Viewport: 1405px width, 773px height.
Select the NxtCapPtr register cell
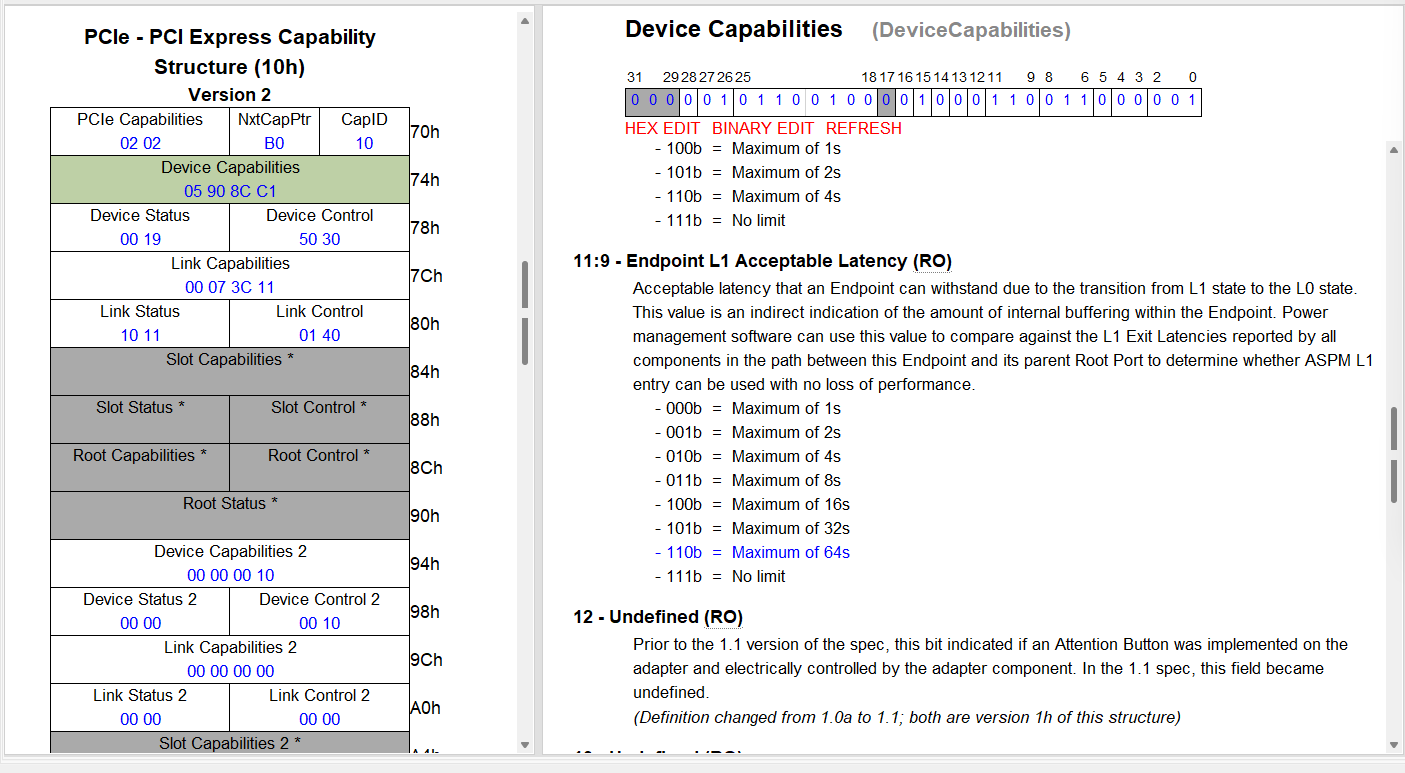pyautogui.click(x=275, y=131)
